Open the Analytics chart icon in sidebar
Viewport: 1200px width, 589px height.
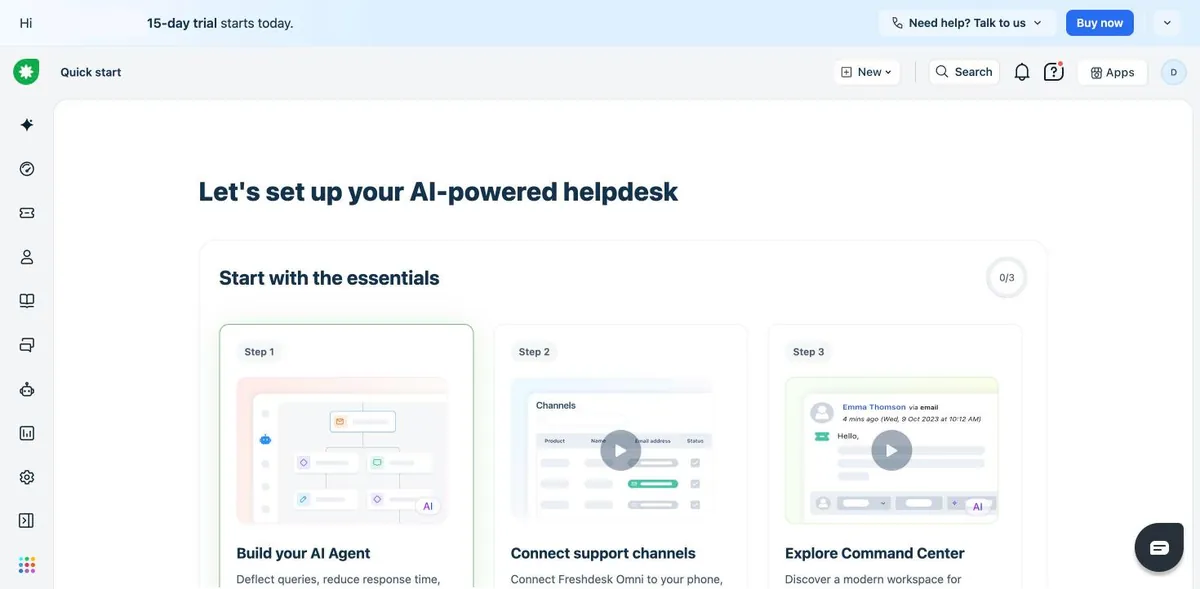(x=27, y=433)
